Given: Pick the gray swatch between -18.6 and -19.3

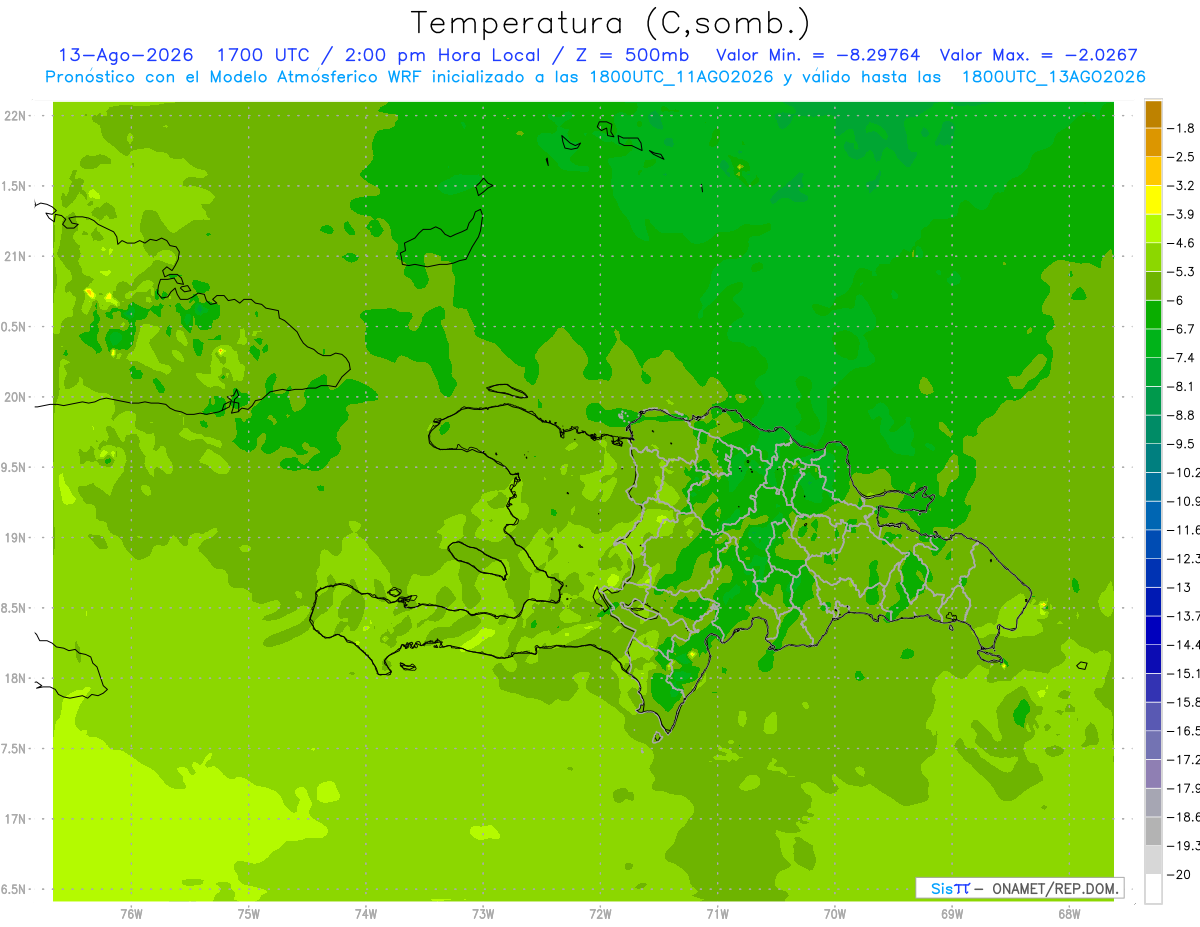Looking at the screenshot, I should point(1153,831).
